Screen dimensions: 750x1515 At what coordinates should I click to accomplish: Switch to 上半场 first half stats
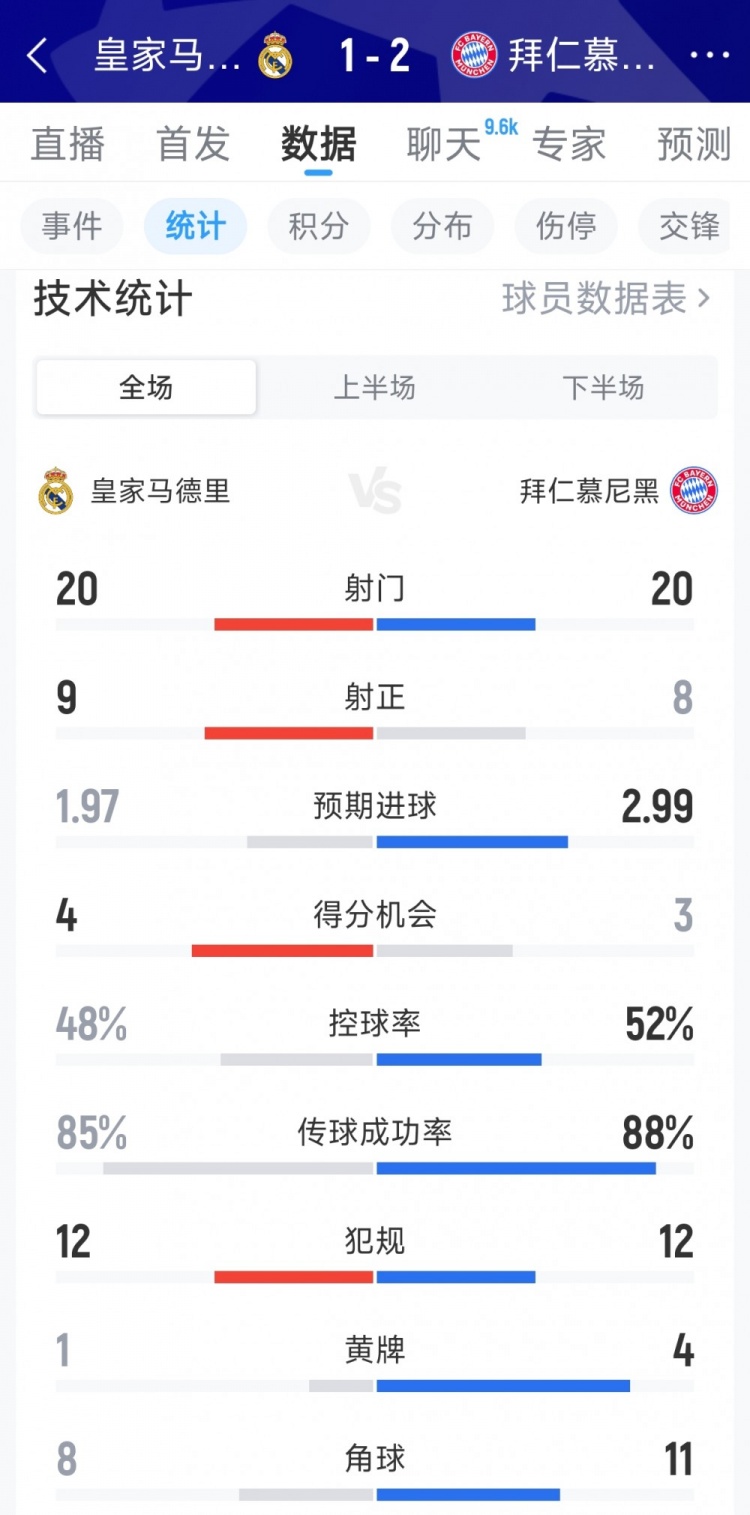374,387
